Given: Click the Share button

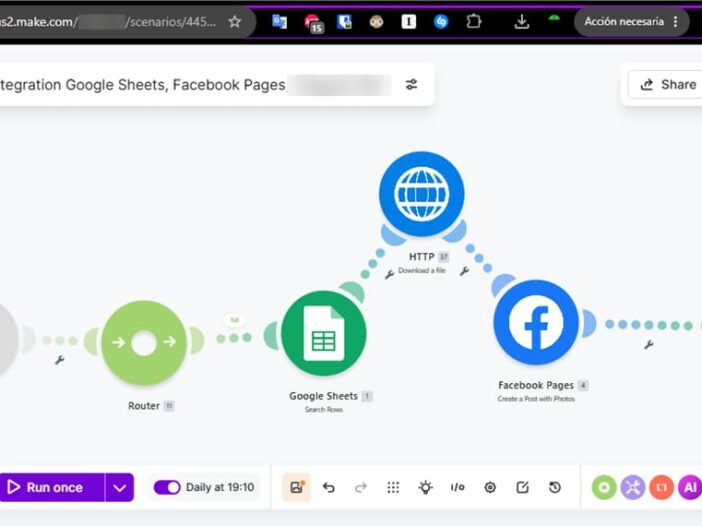Looking at the screenshot, I should (668, 85).
